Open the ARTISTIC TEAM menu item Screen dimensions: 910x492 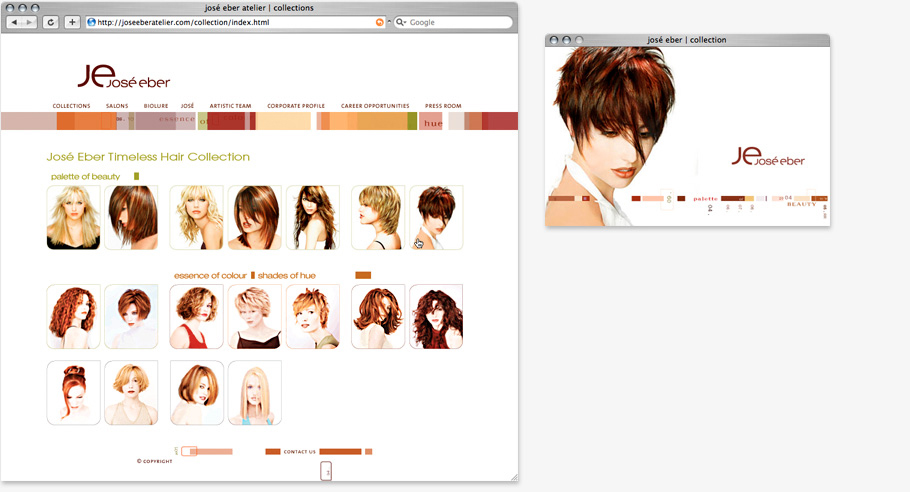pyautogui.click(x=230, y=106)
